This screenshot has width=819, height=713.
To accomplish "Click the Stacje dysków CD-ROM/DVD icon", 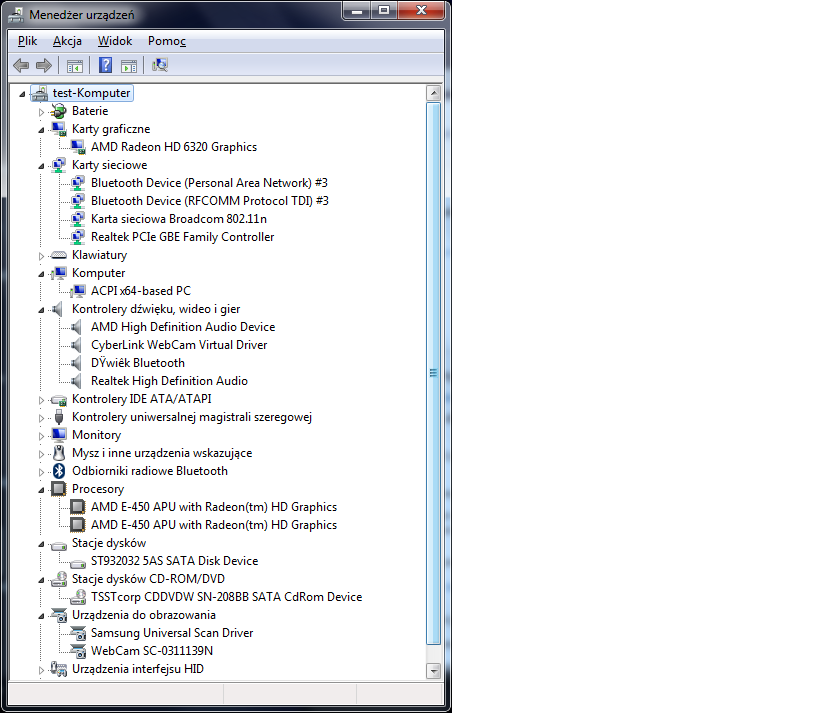I will point(58,579).
